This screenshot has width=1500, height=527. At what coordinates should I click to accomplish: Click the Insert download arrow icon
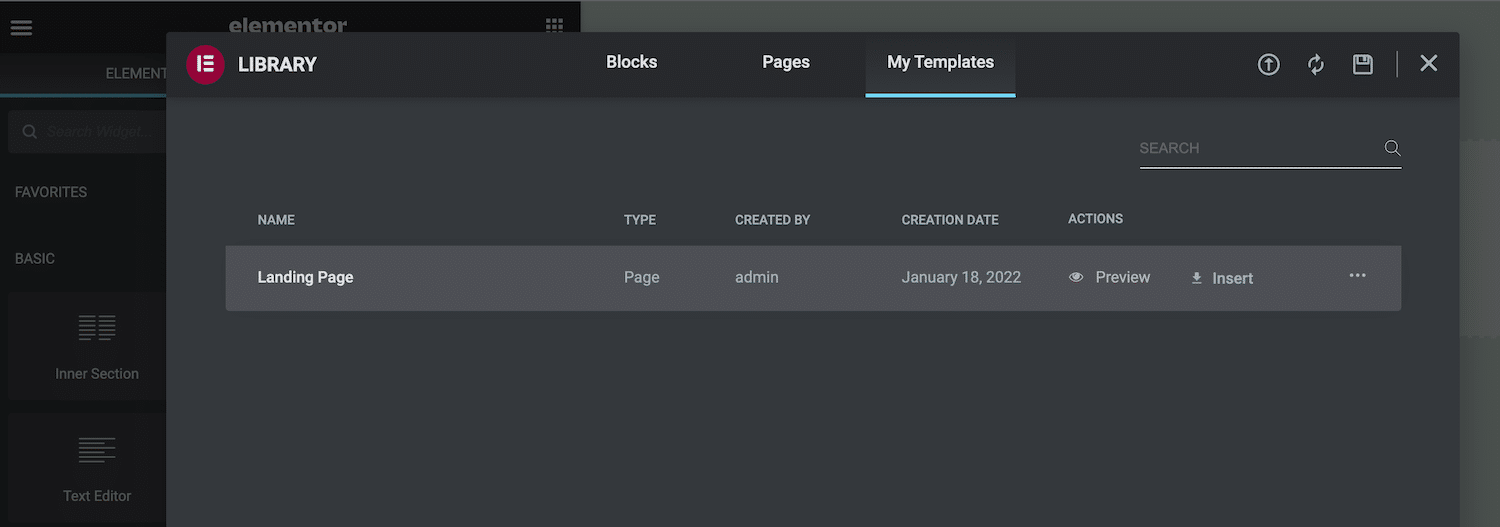pyautogui.click(x=1196, y=279)
